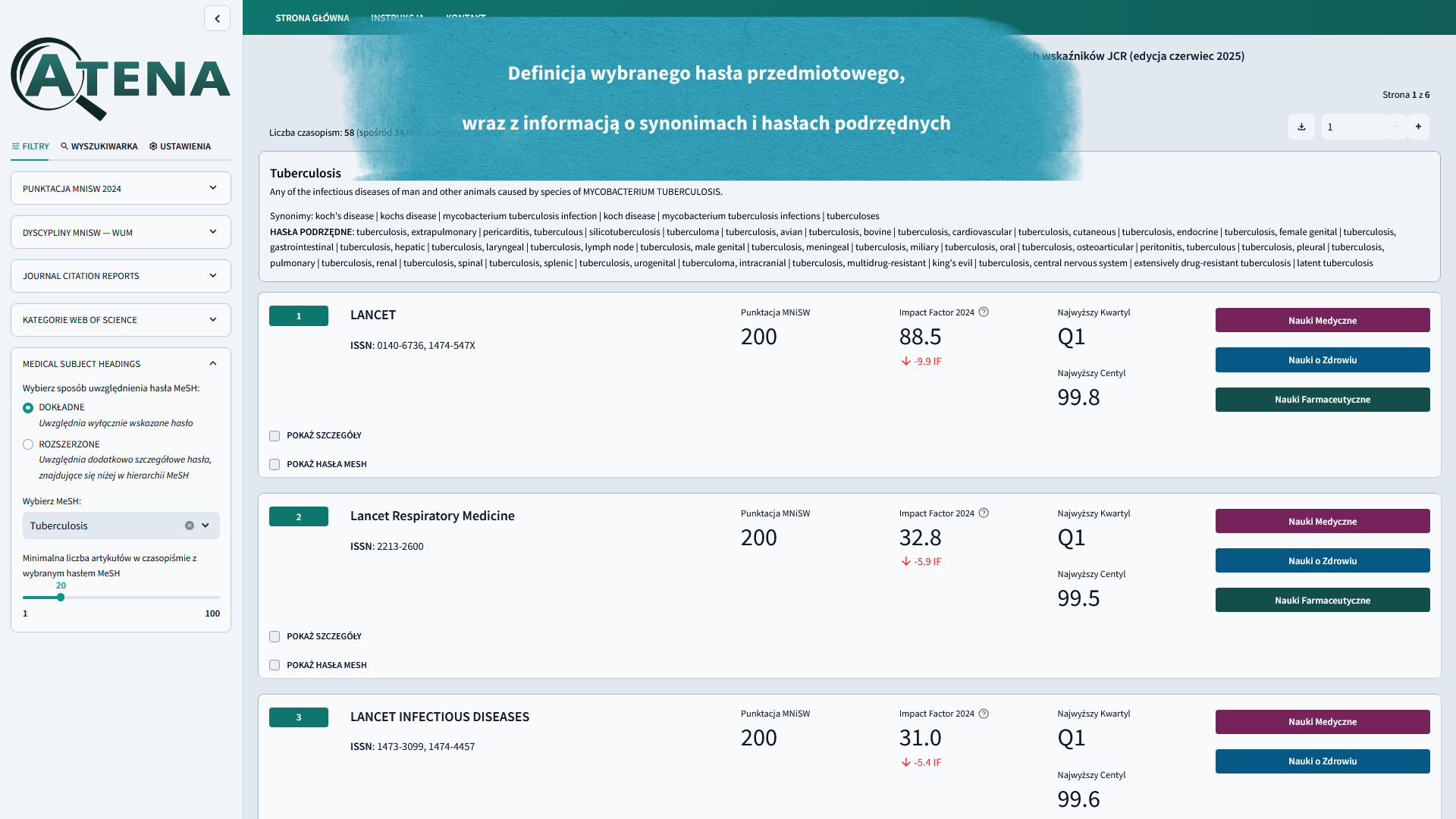This screenshot has width=1456, height=819.
Task: Click Nauki o Zdrowiu for Lancet Respiratory Medicine
Action: (1323, 560)
